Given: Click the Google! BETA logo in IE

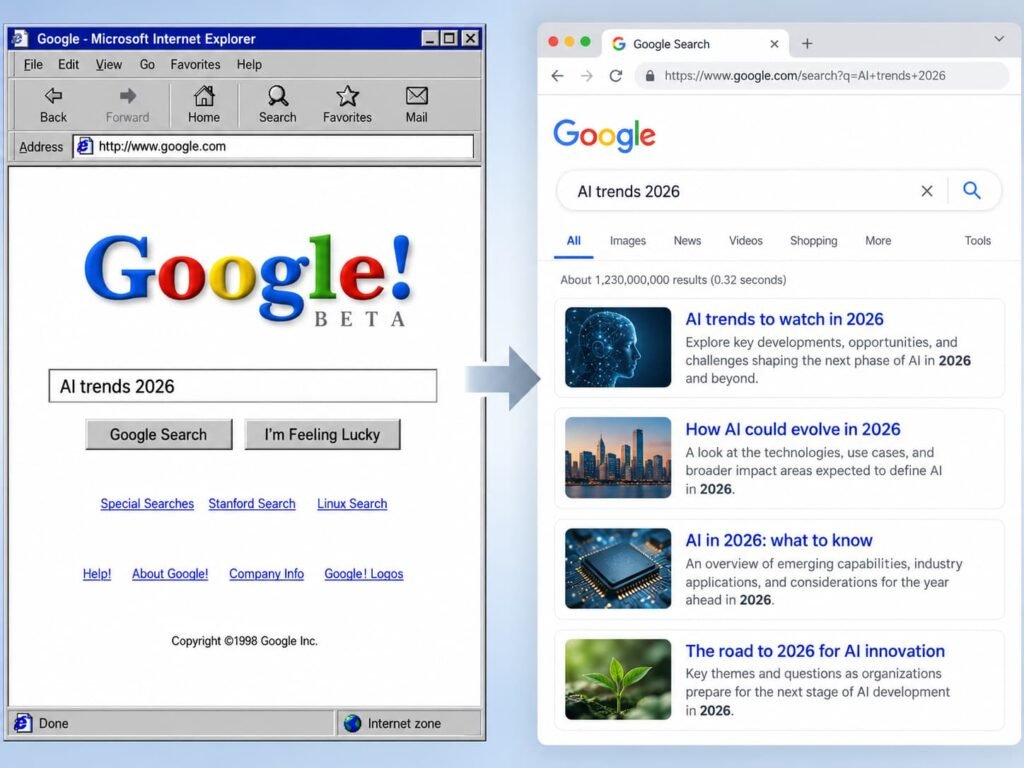Looking at the screenshot, I should pos(248,279).
